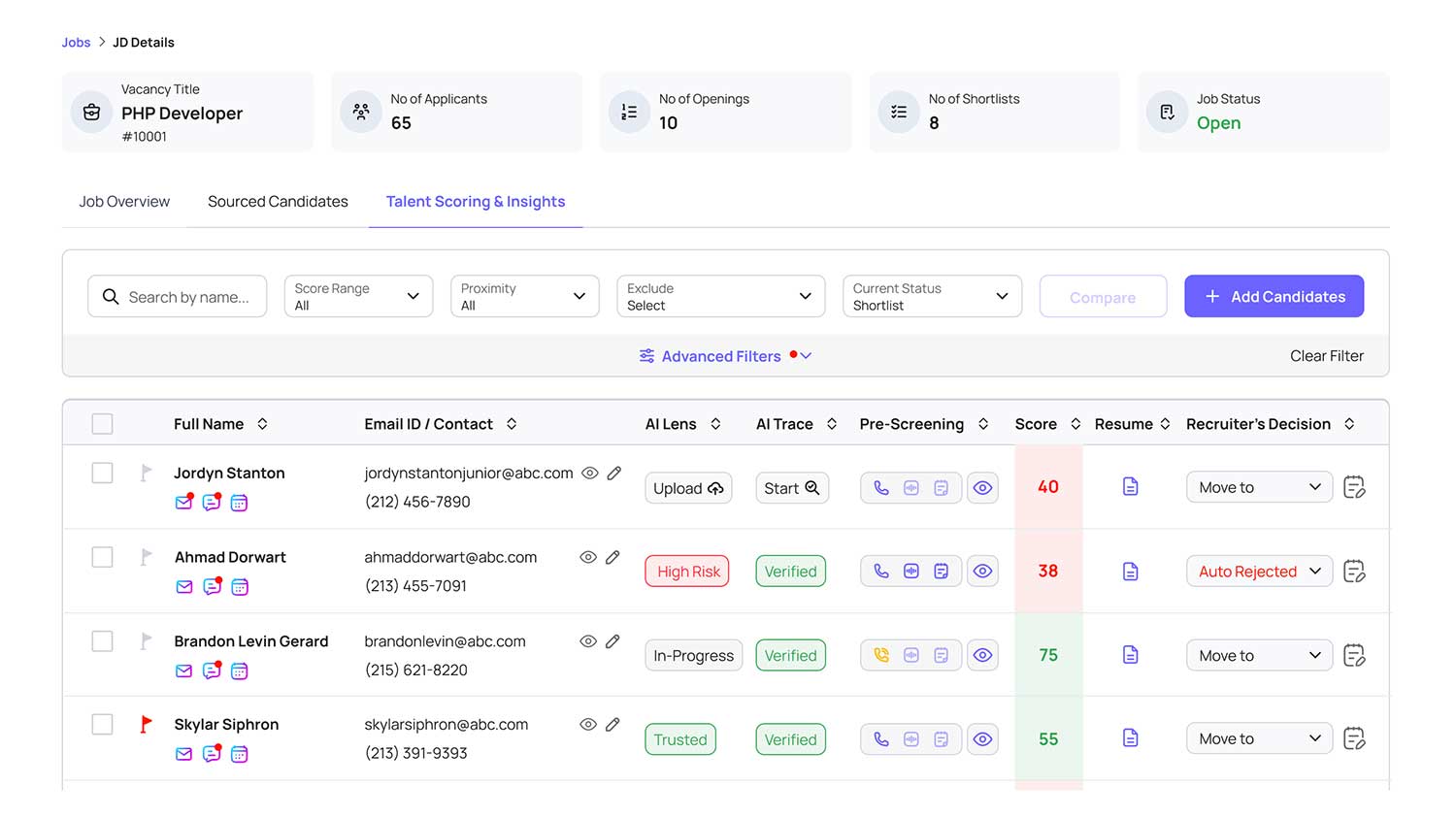Viewport: 1456px width, 818px height.
Task: Click phone call icon in Brandon Levin Gerard's pre-screening
Action: point(881,656)
